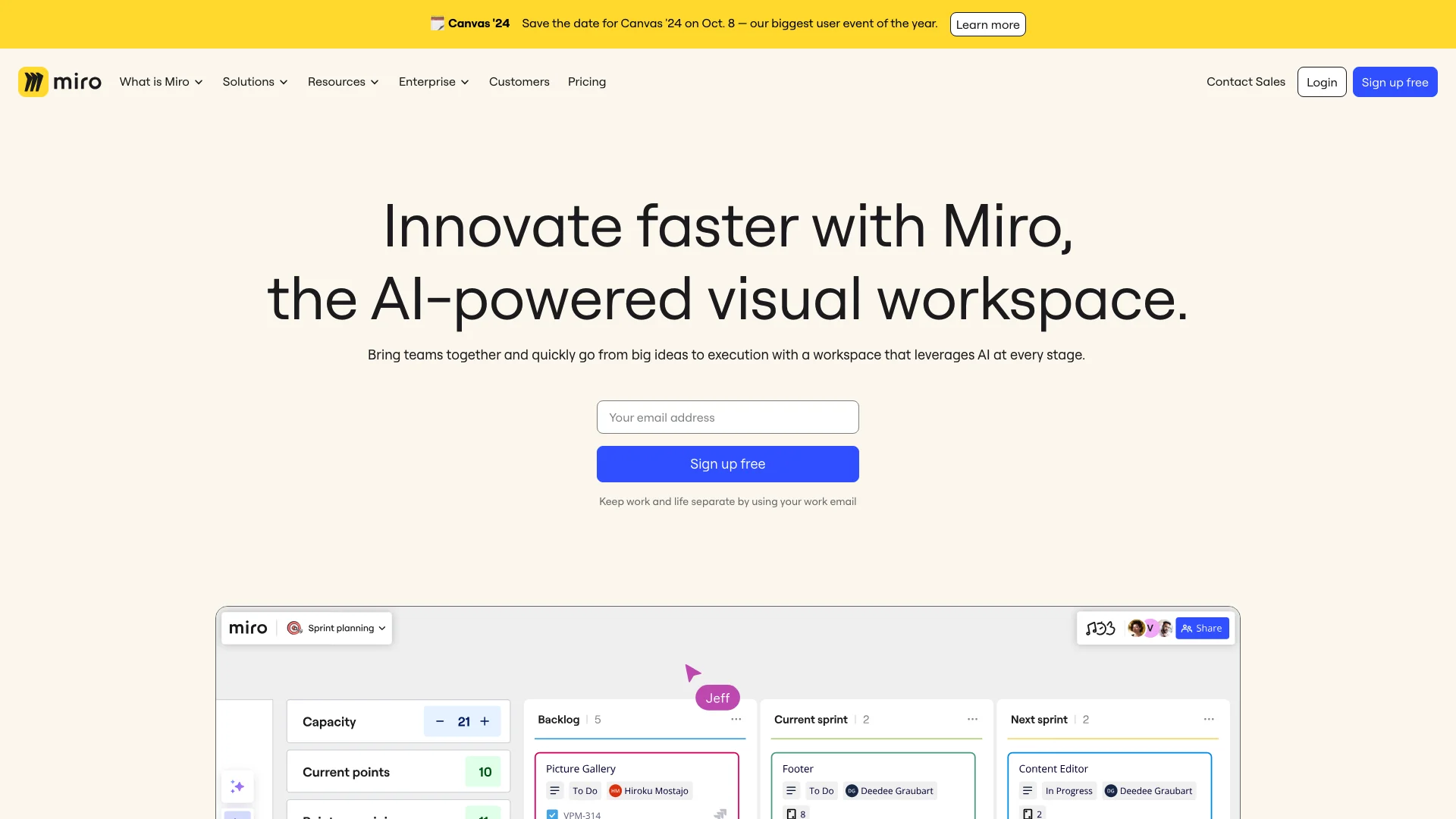Click the Jira priority icon on Picture Gallery card

pyautogui.click(x=720, y=814)
